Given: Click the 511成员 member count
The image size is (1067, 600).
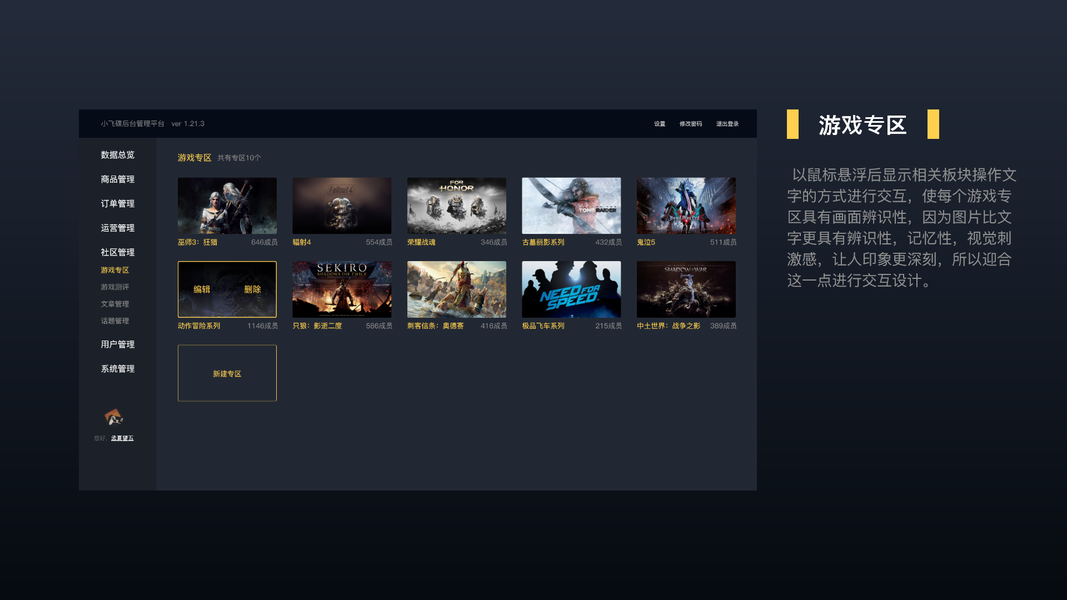Looking at the screenshot, I should [723, 242].
